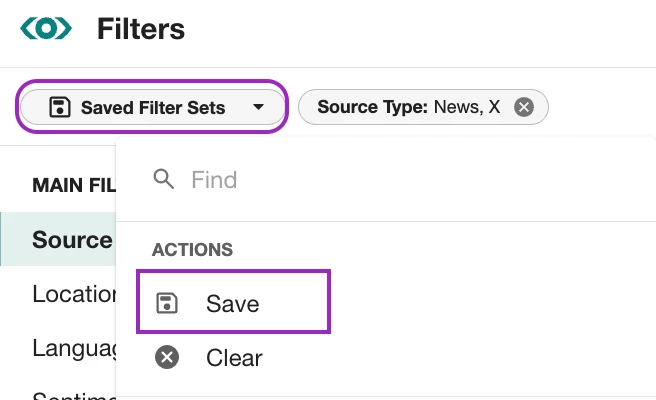656x400 pixels.
Task: Click the floppy disk icon in Saved Filter Sets
Action: click(x=59, y=107)
